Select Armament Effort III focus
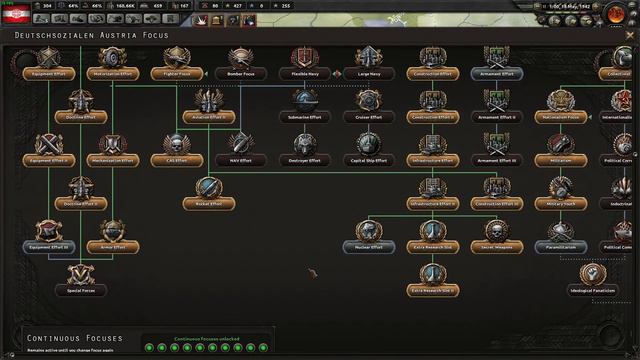Image resolution: width=640 pixels, height=360 pixels. [497, 160]
